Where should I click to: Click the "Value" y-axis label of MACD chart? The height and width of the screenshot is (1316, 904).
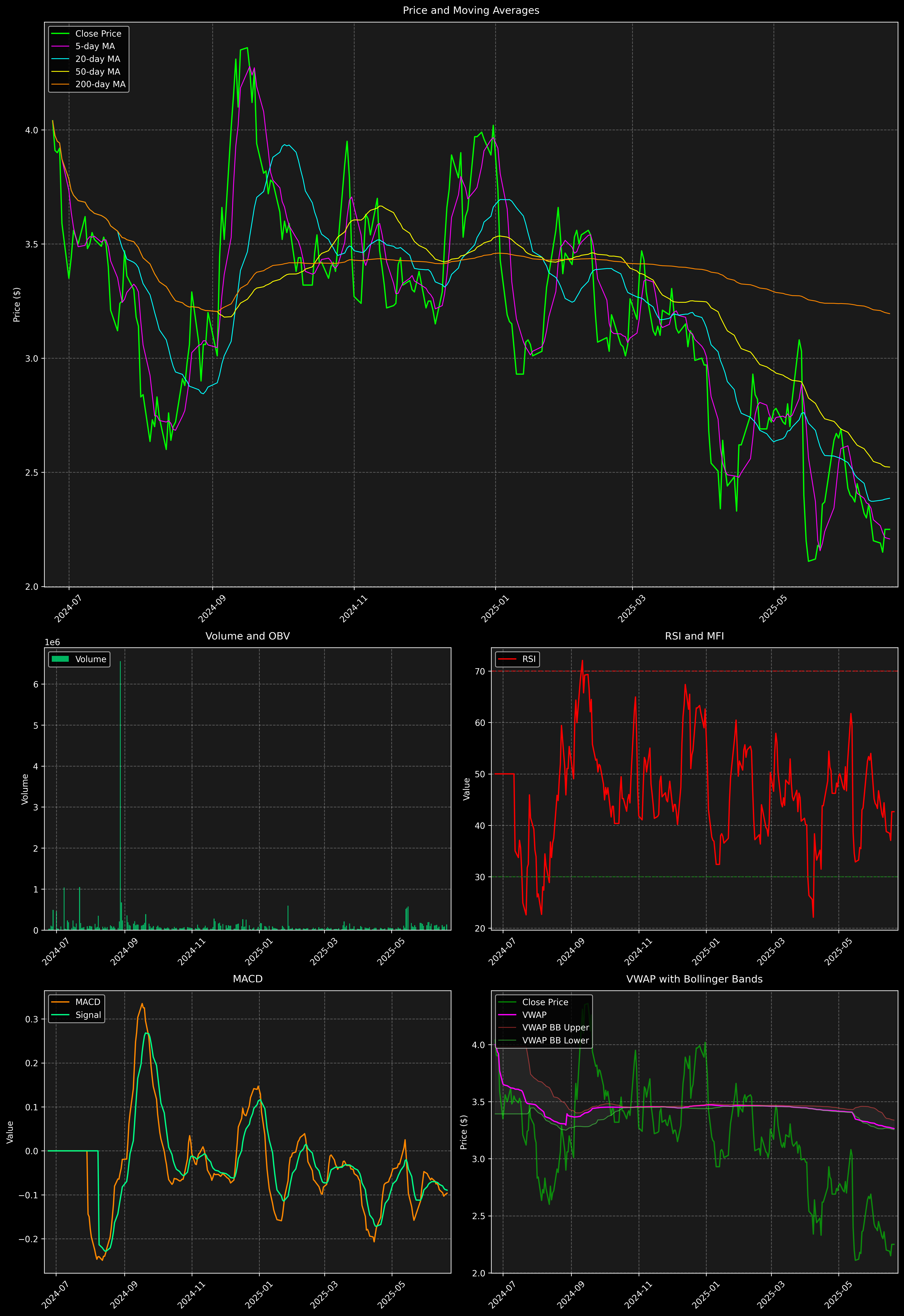pos(10,1132)
